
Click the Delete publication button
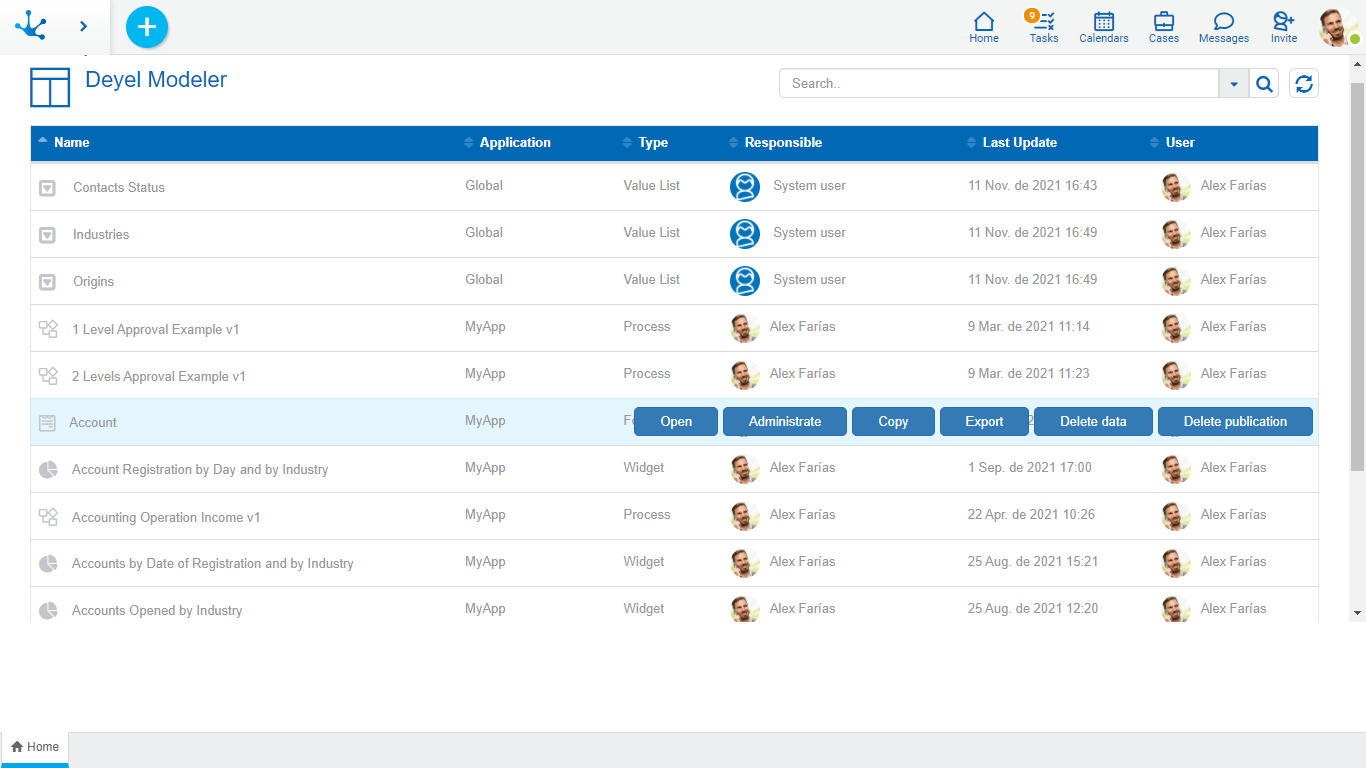pos(1235,422)
